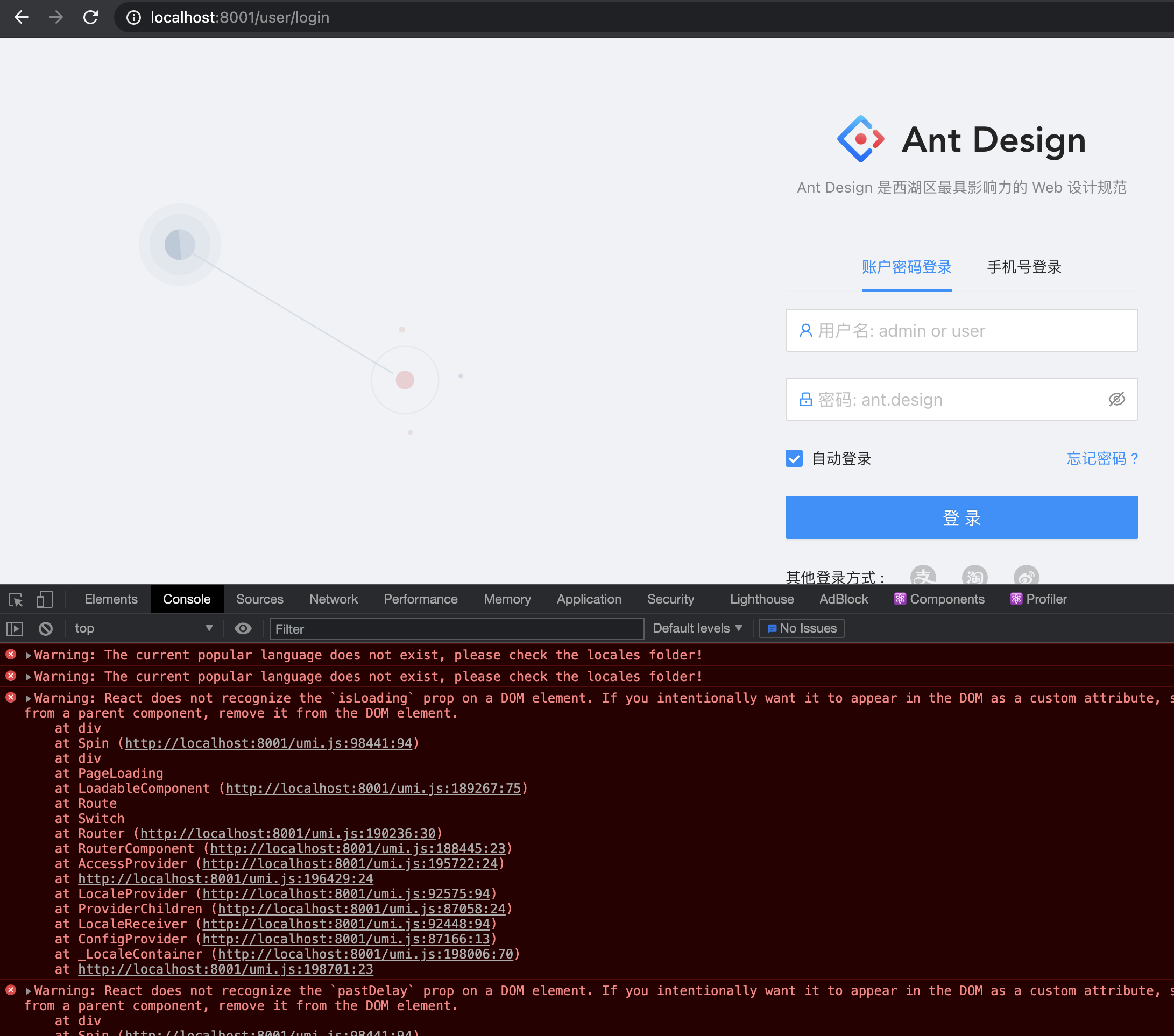Click error icon beside pastDelay warning
The height and width of the screenshot is (1036, 1174).
point(11,991)
